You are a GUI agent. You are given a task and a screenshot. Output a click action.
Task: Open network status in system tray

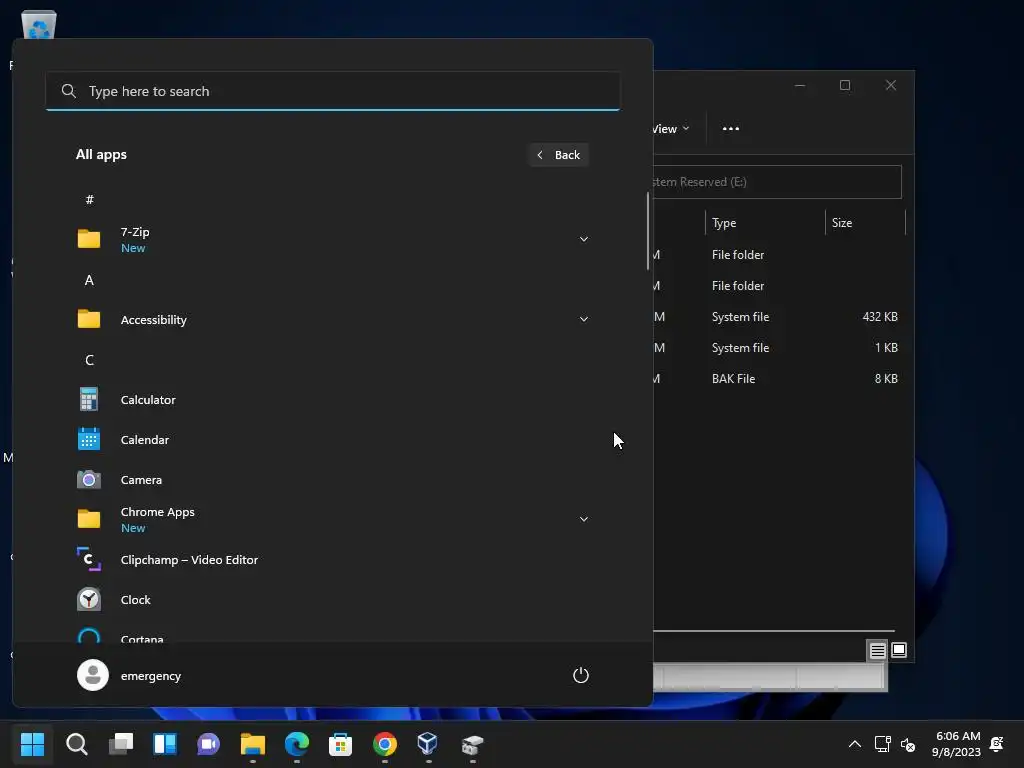coord(882,744)
